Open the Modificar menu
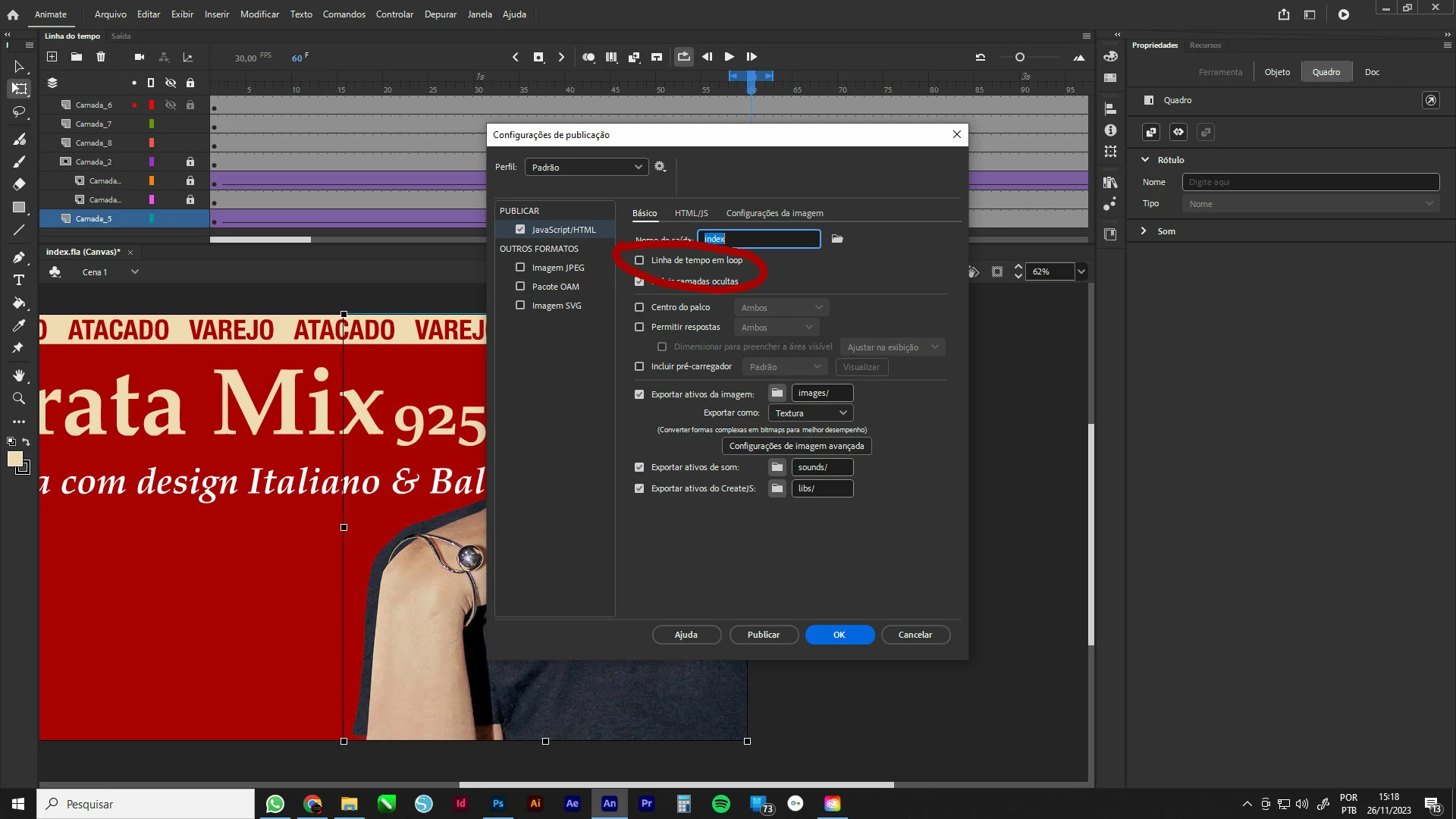The image size is (1456, 819). pyautogui.click(x=259, y=14)
